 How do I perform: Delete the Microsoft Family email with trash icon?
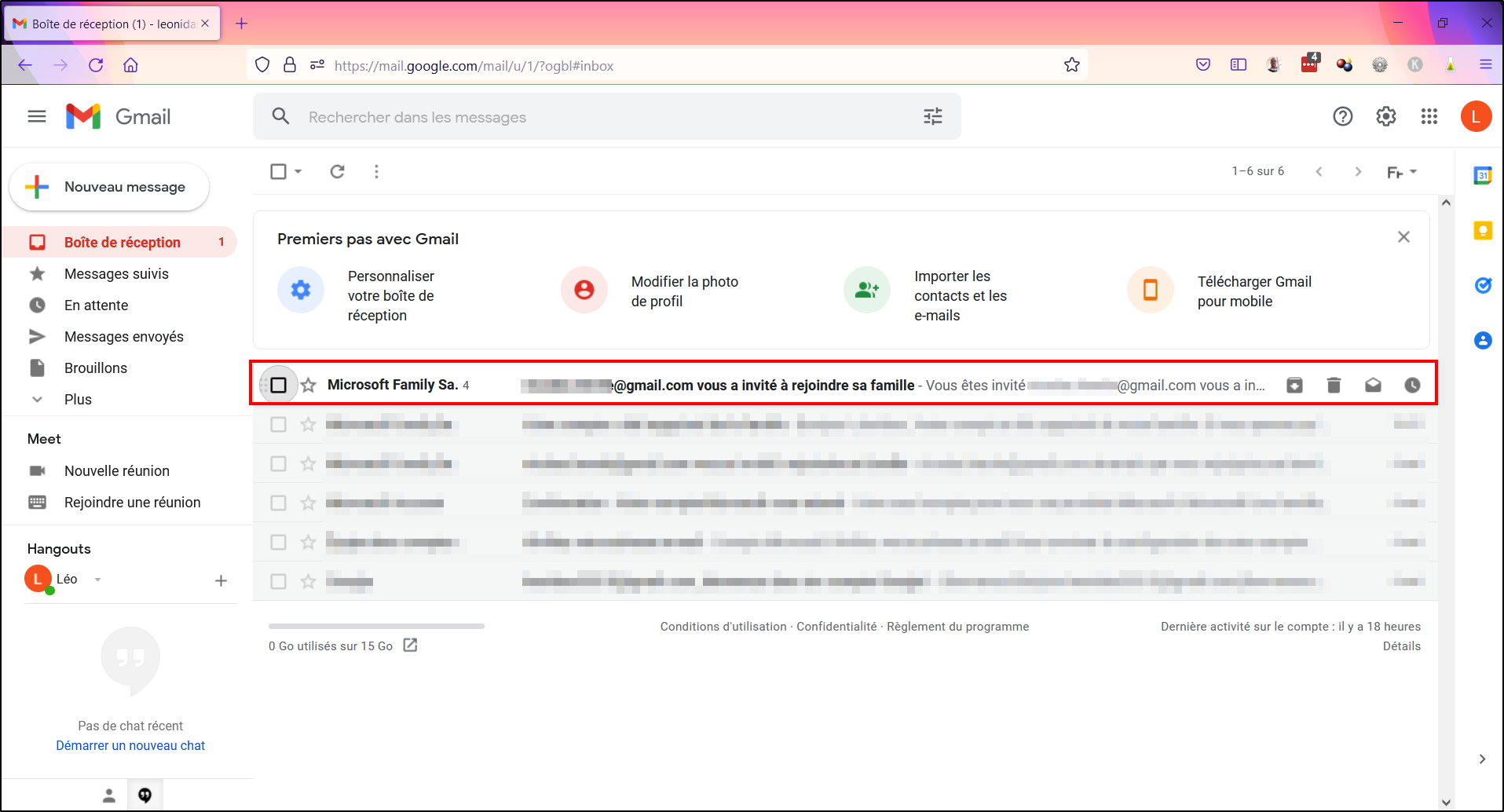1334,385
